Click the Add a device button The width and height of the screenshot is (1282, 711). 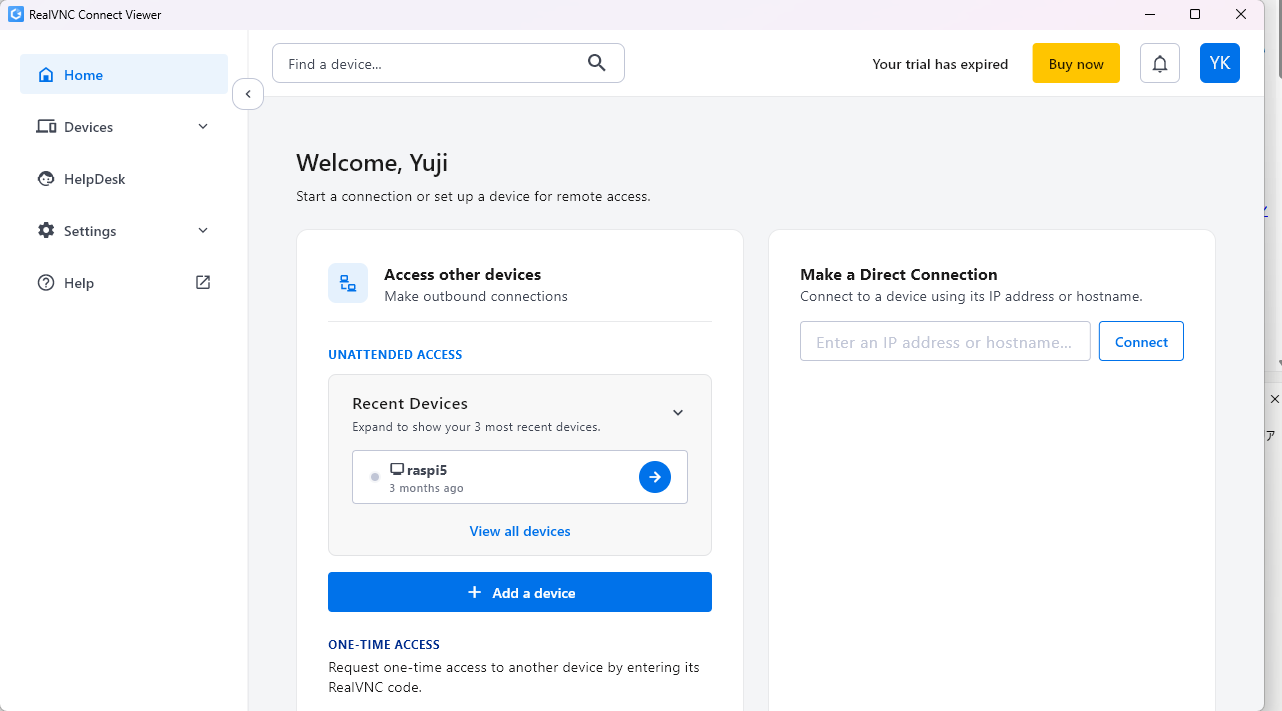(x=520, y=592)
